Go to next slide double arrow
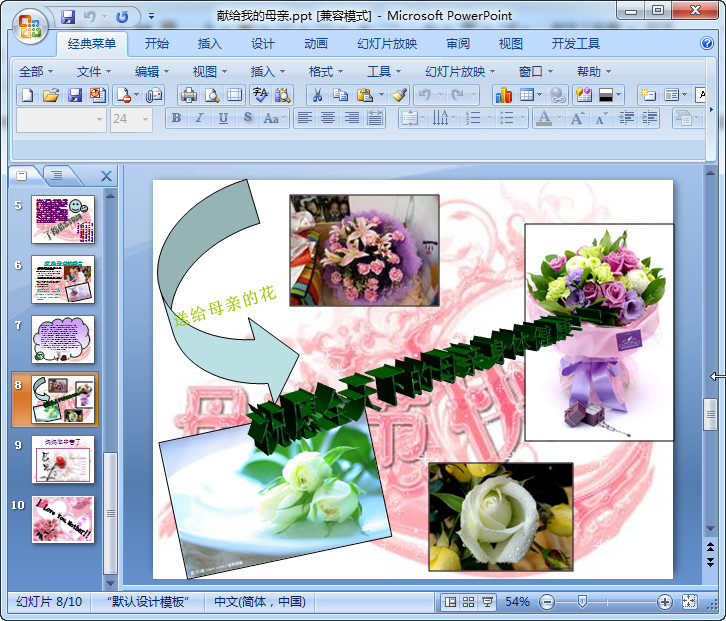Screen dimensions: 726x621 pos(711,562)
